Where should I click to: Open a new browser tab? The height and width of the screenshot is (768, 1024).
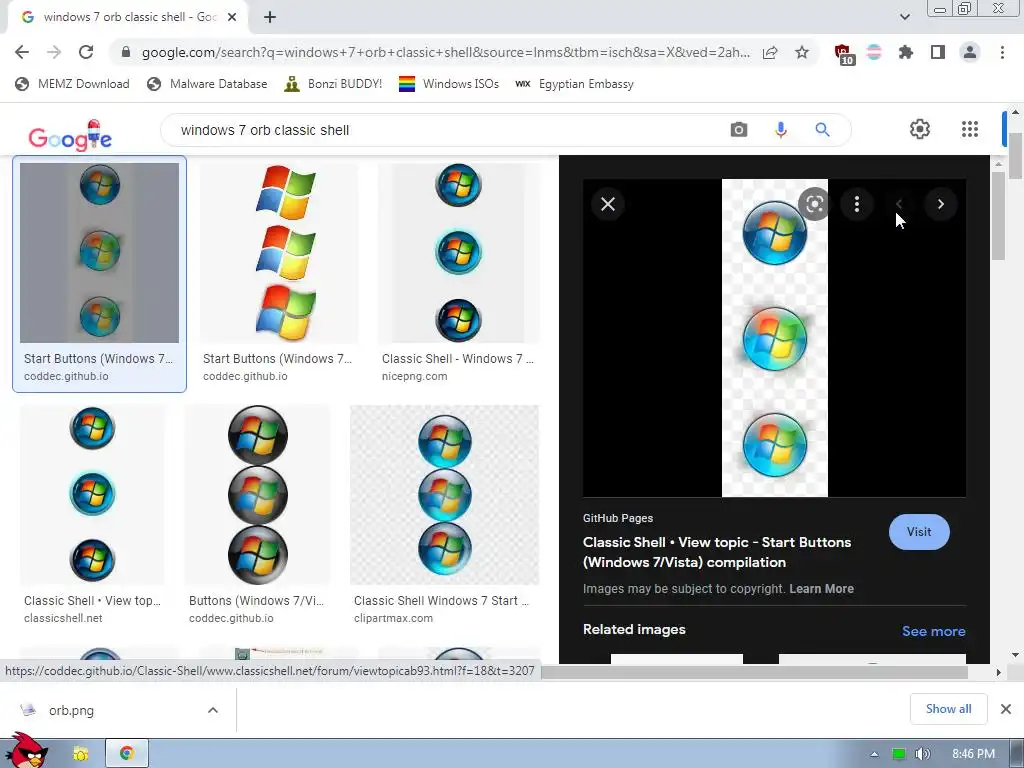tap(270, 17)
